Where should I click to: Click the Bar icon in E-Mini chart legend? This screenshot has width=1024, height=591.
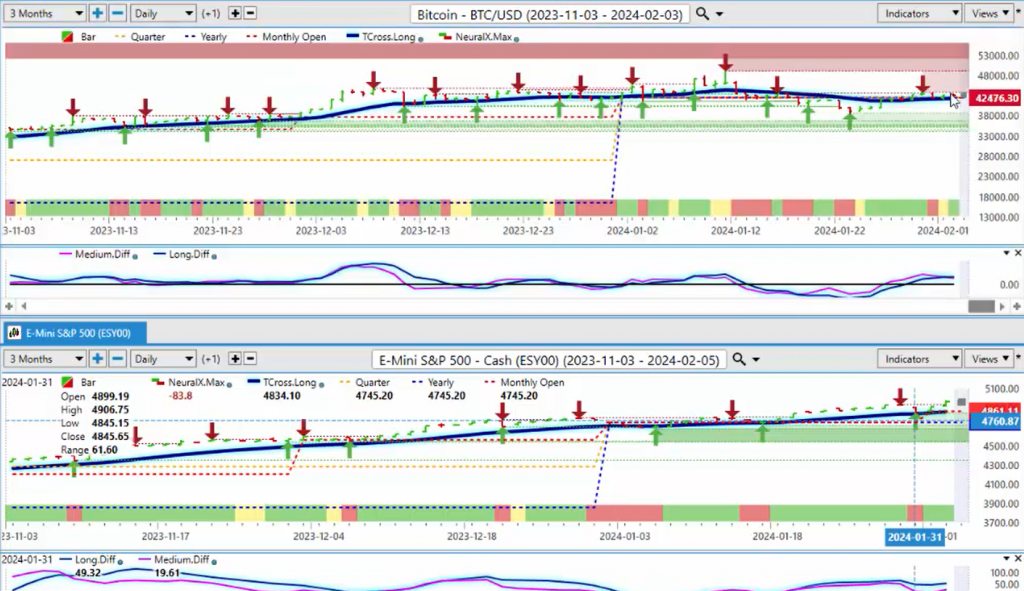(67, 383)
